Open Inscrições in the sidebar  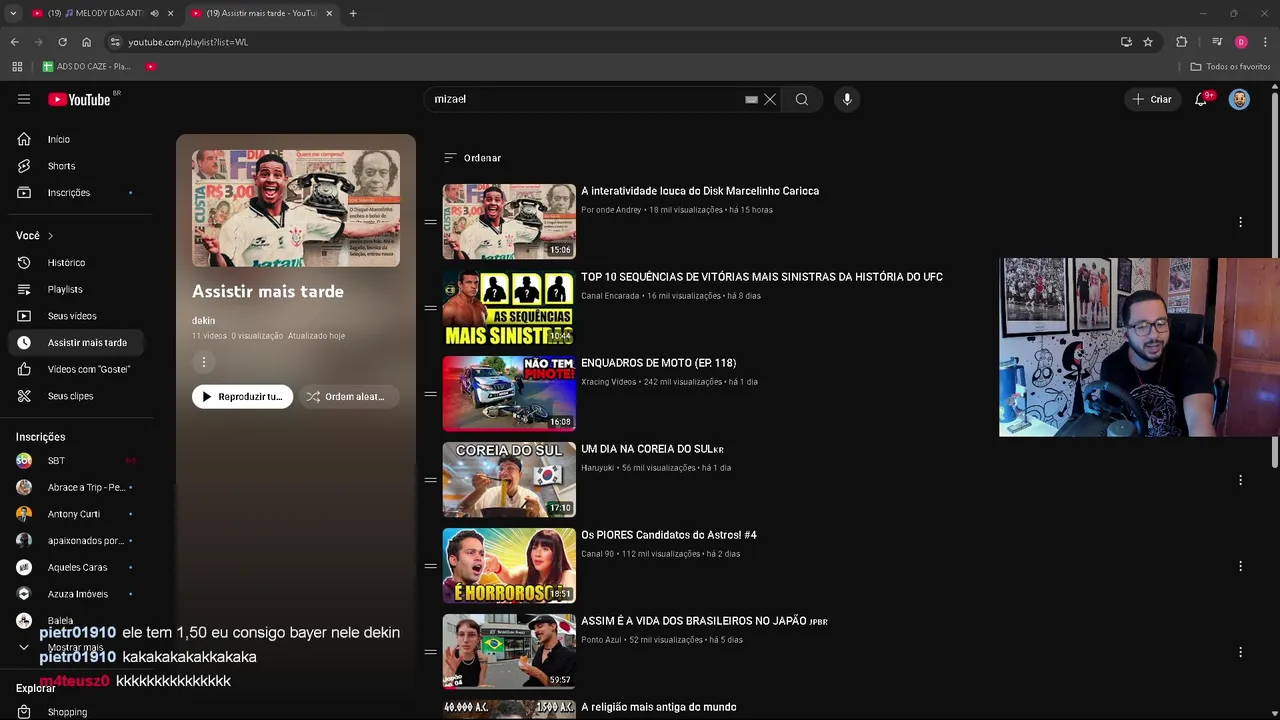[77, 192]
